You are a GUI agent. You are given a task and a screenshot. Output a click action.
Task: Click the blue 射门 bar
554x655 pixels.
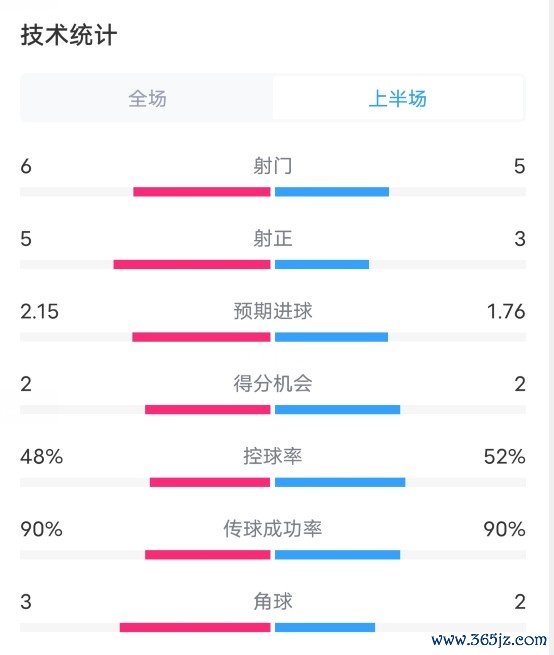click(332, 192)
